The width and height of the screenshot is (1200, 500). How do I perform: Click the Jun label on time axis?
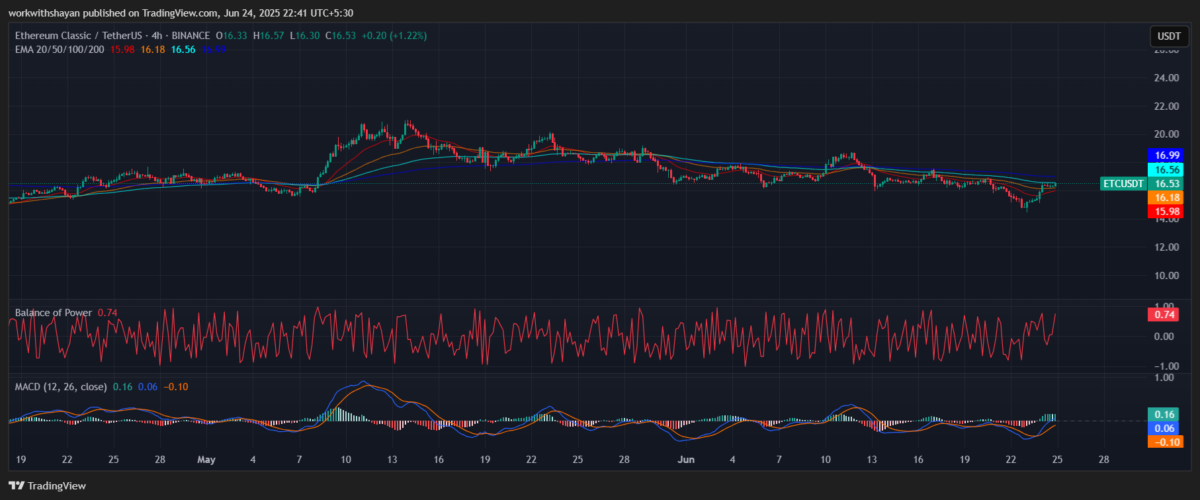[686, 460]
